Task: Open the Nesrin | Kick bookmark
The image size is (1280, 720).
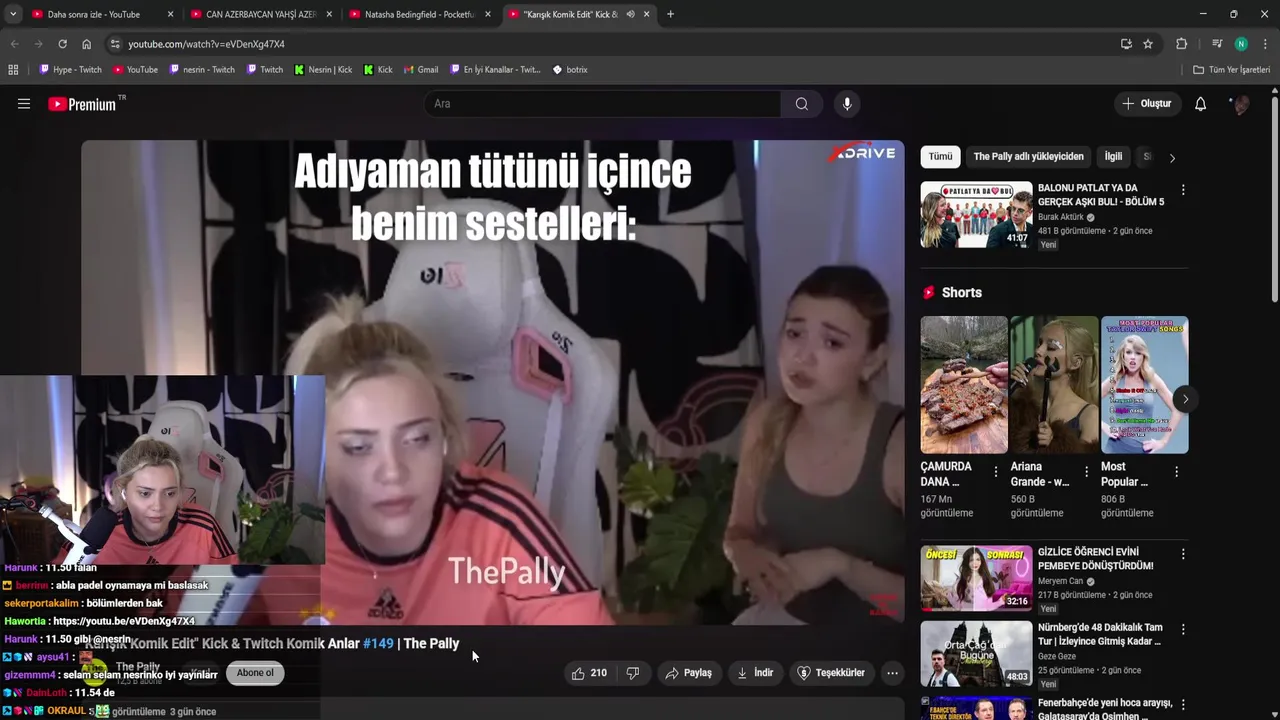Action: coord(323,70)
